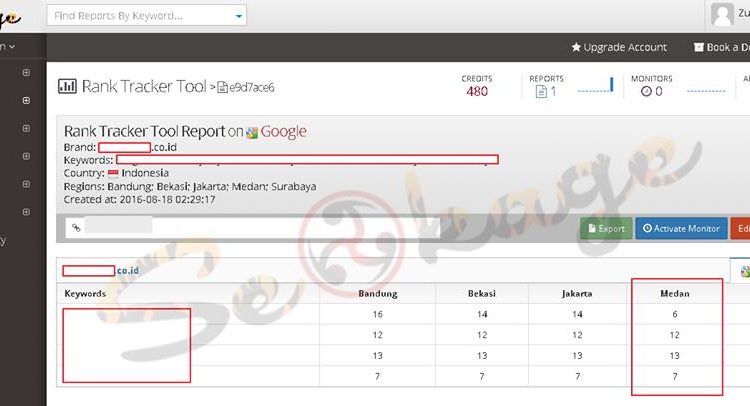Click the Reports document icon
750x406 pixels.
(x=541, y=92)
